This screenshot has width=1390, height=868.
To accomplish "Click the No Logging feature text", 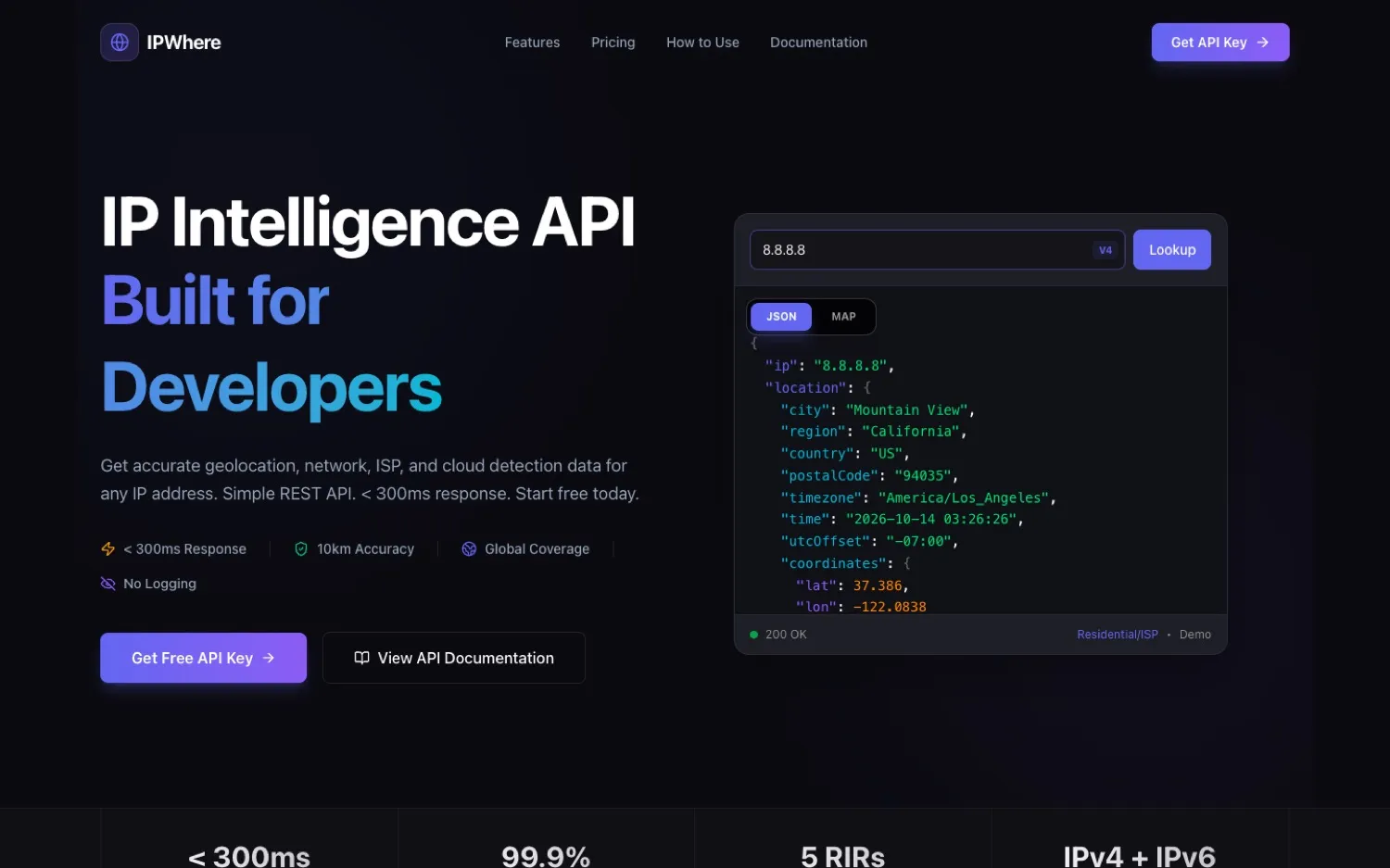I will click(159, 584).
